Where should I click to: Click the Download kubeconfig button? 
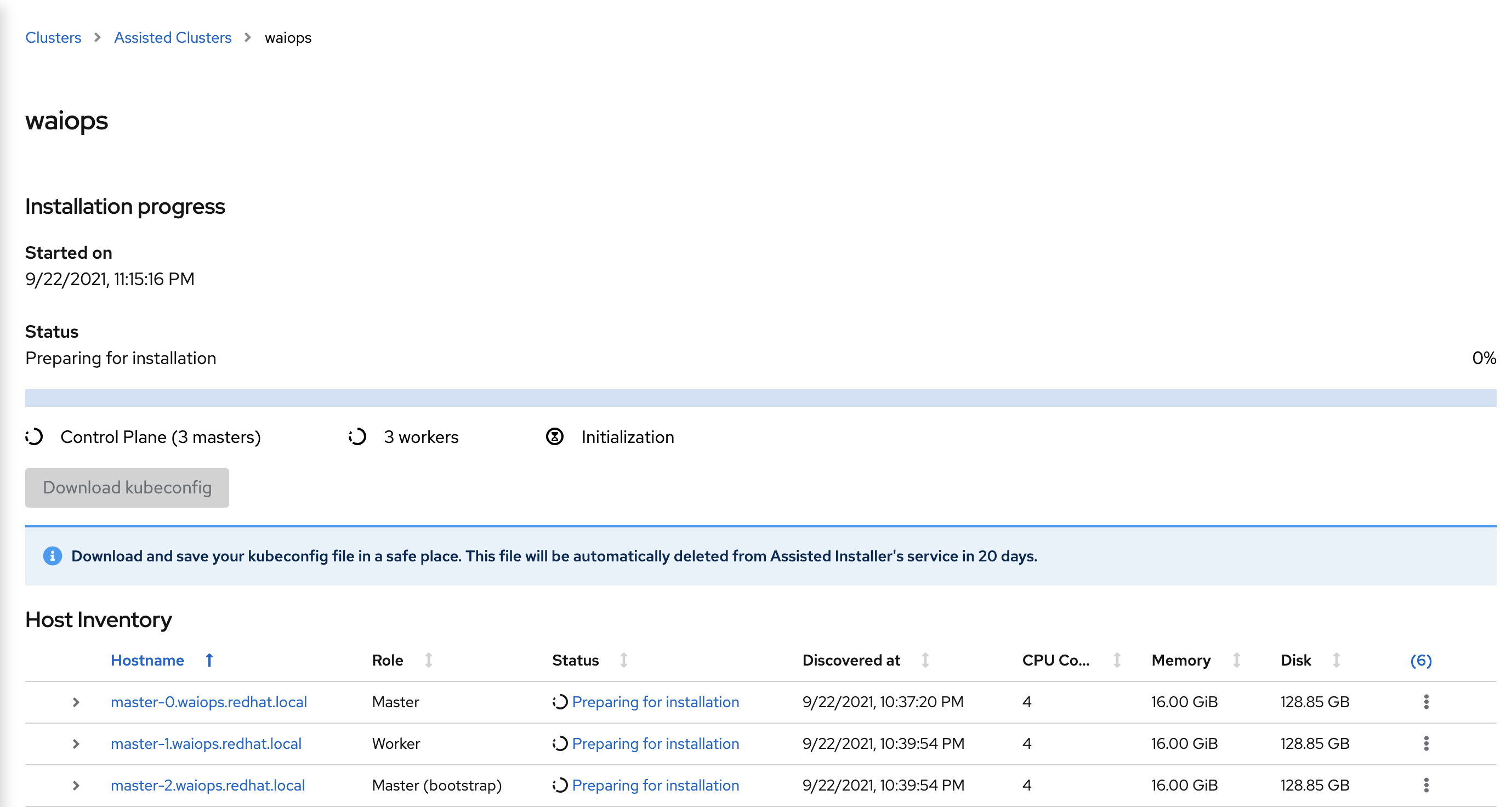(x=127, y=488)
